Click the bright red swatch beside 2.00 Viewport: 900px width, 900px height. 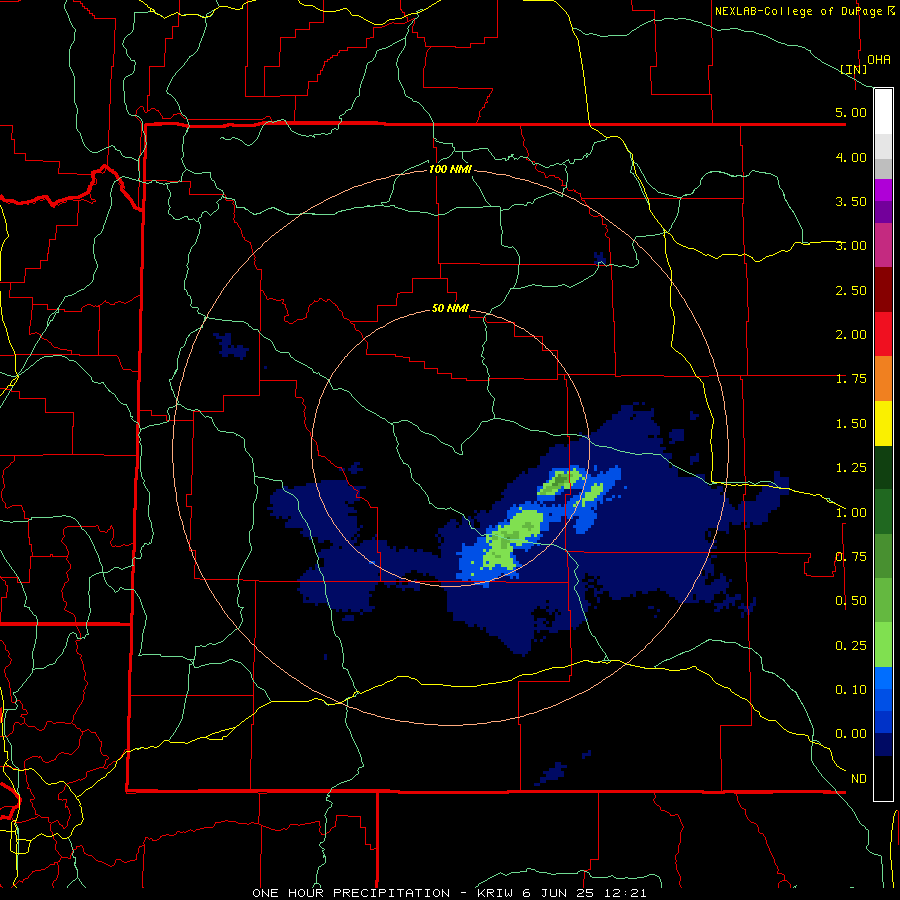click(x=883, y=334)
